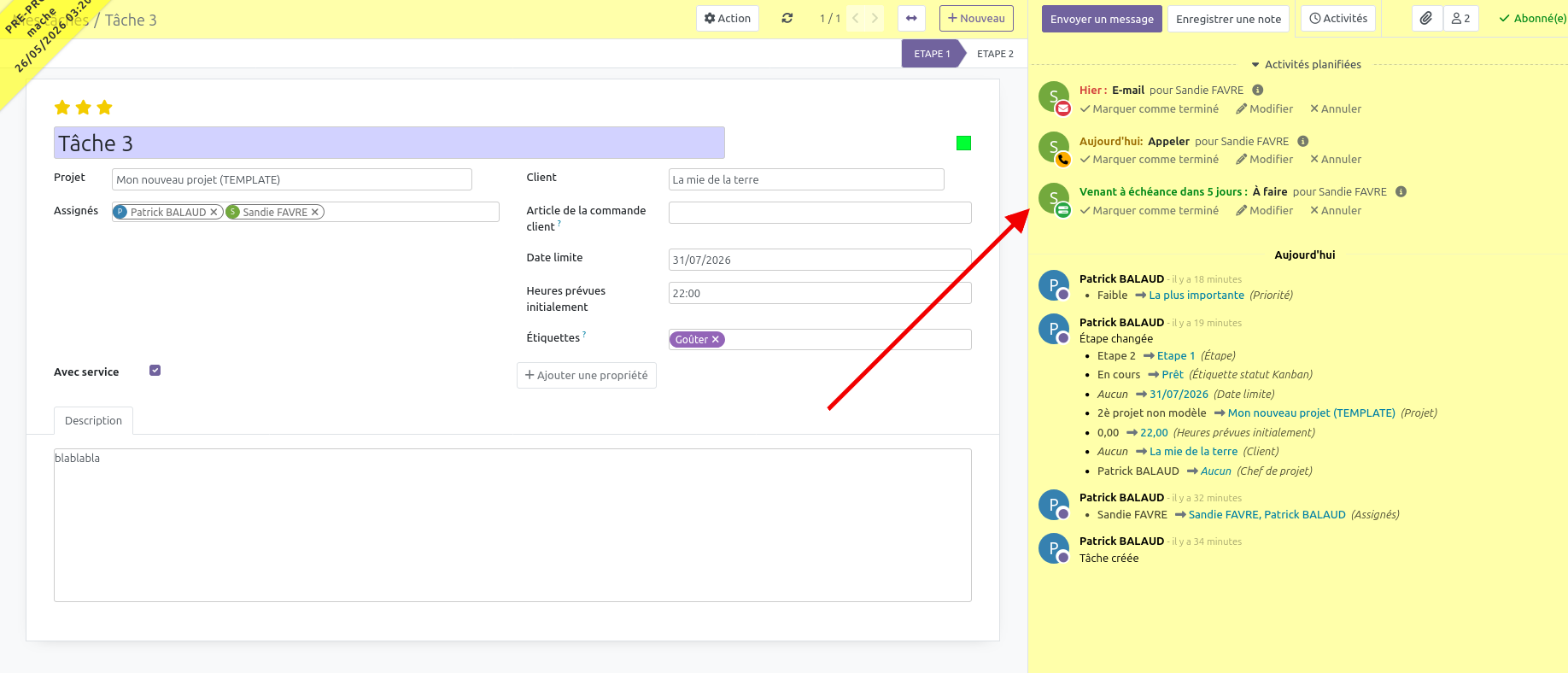Click the Sandie FAVRE assignee avatar chip
The width and height of the screenshot is (1568, 673).
[x=233, y=212]
